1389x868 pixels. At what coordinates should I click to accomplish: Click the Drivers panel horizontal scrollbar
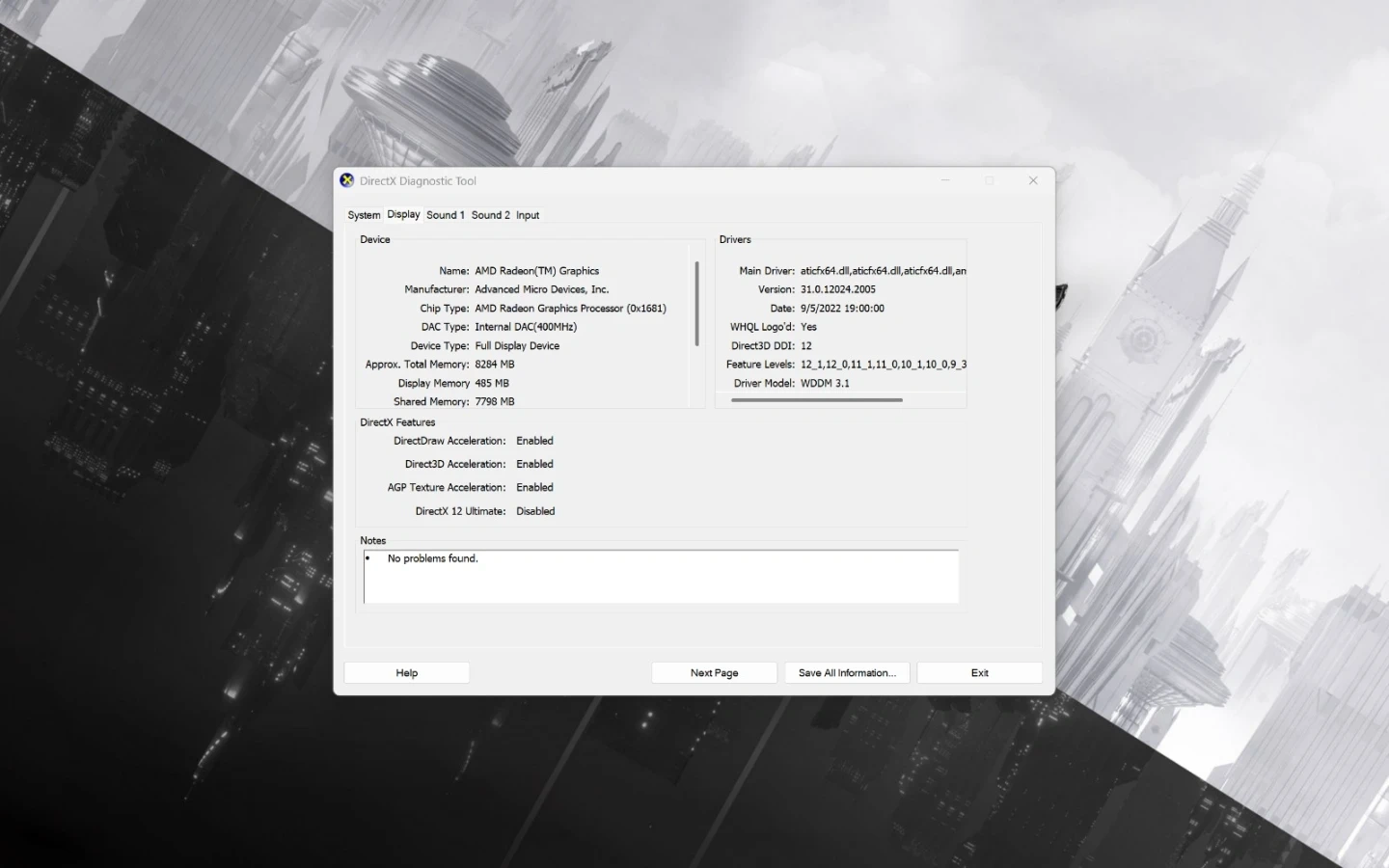point(816,399)
